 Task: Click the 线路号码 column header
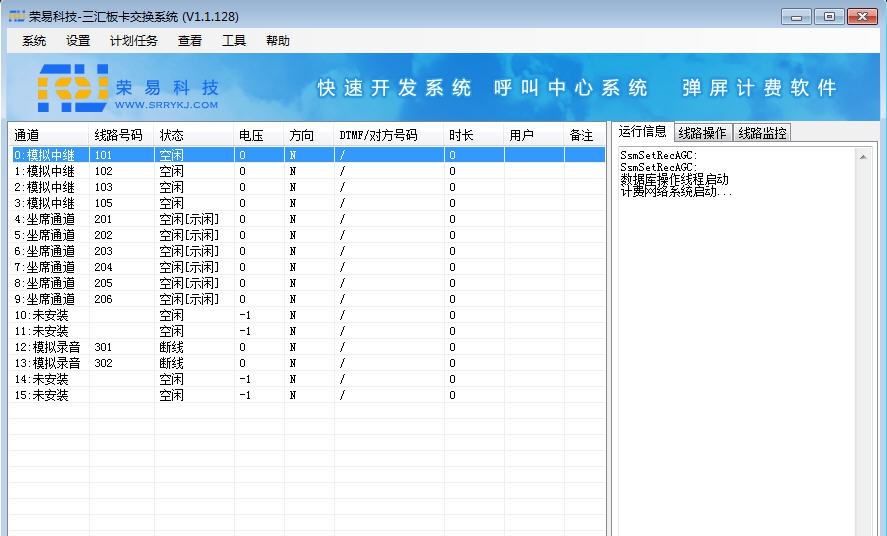pyautogui.click(x=120, y=135)
